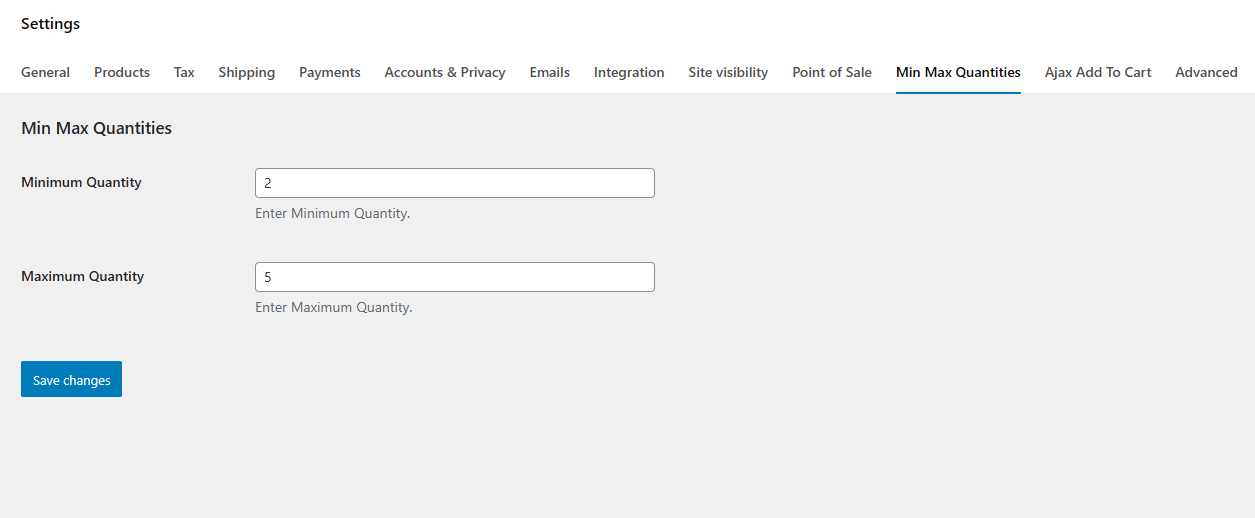This screenshot has height=518, width=1255.
Task: Select the Min Max Quantities tab
Action: click(958, 72)
